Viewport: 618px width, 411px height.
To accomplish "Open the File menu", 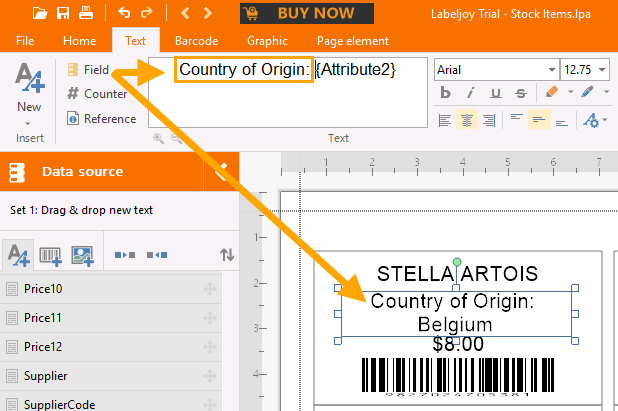I will 25,41.
